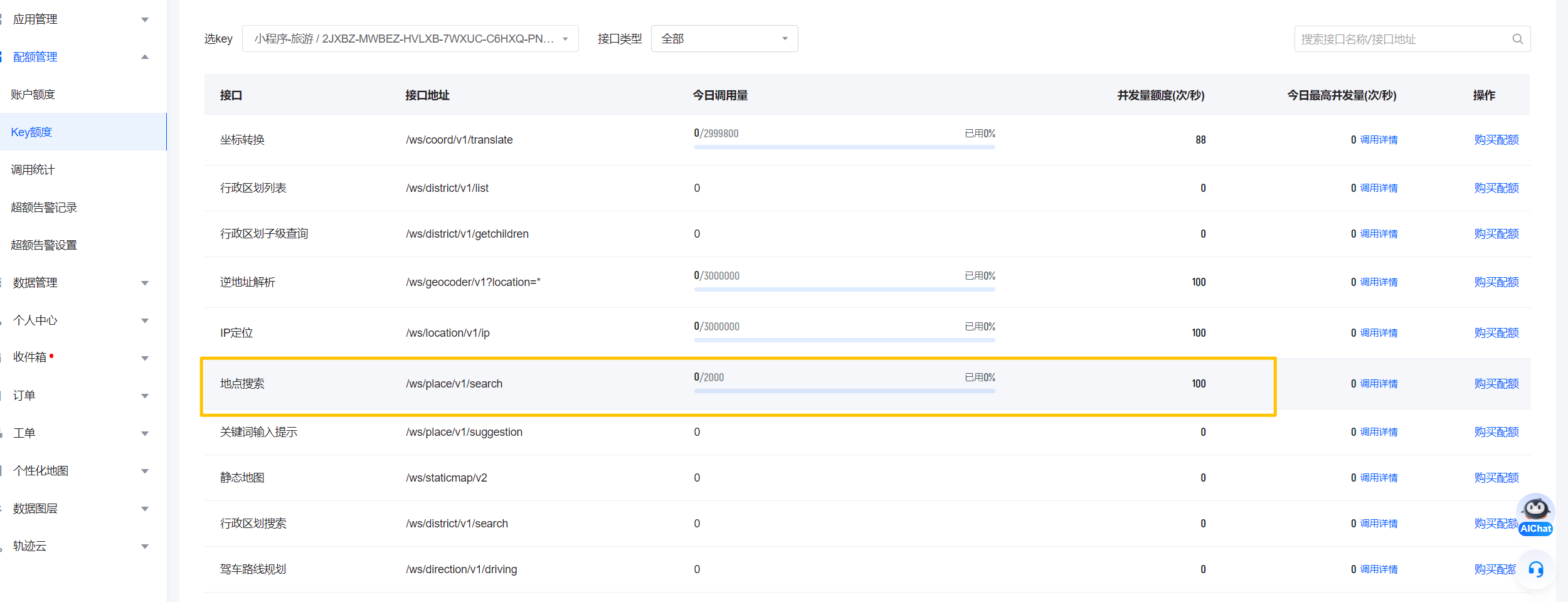
Task: Go to 账户额度 page
Action: tap(33, 95)
